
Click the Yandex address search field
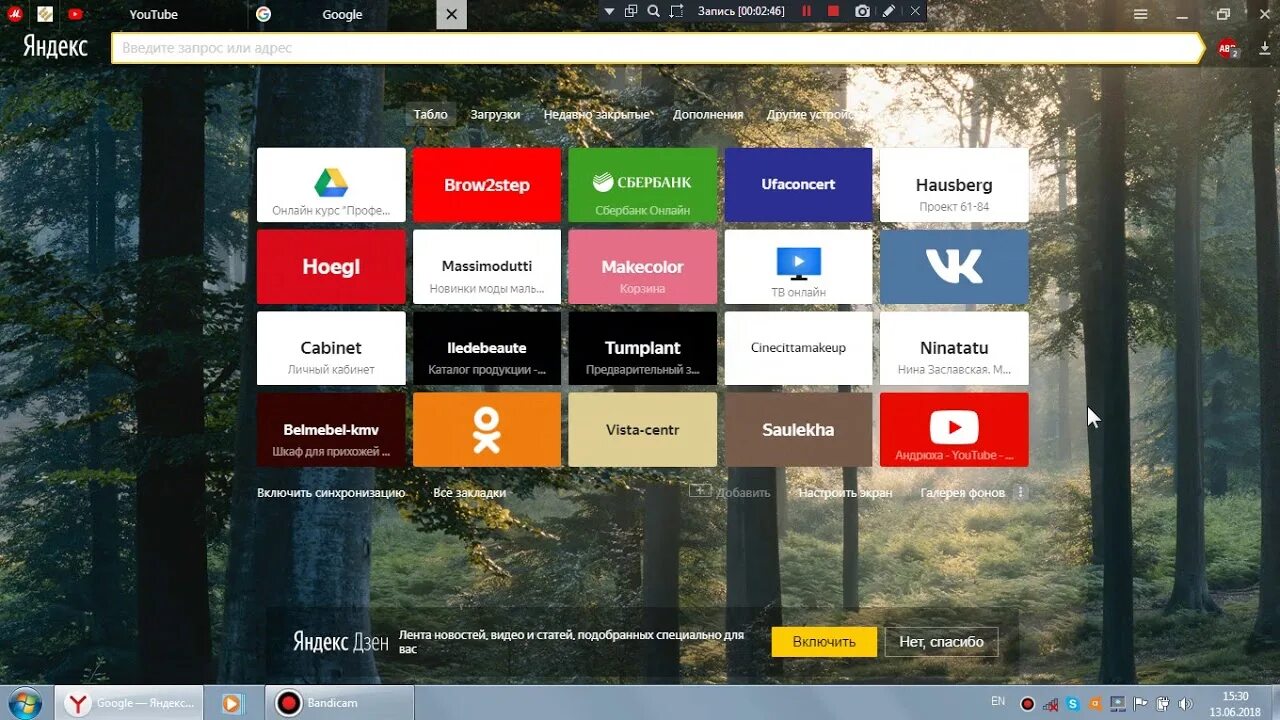tap(657, 48)
